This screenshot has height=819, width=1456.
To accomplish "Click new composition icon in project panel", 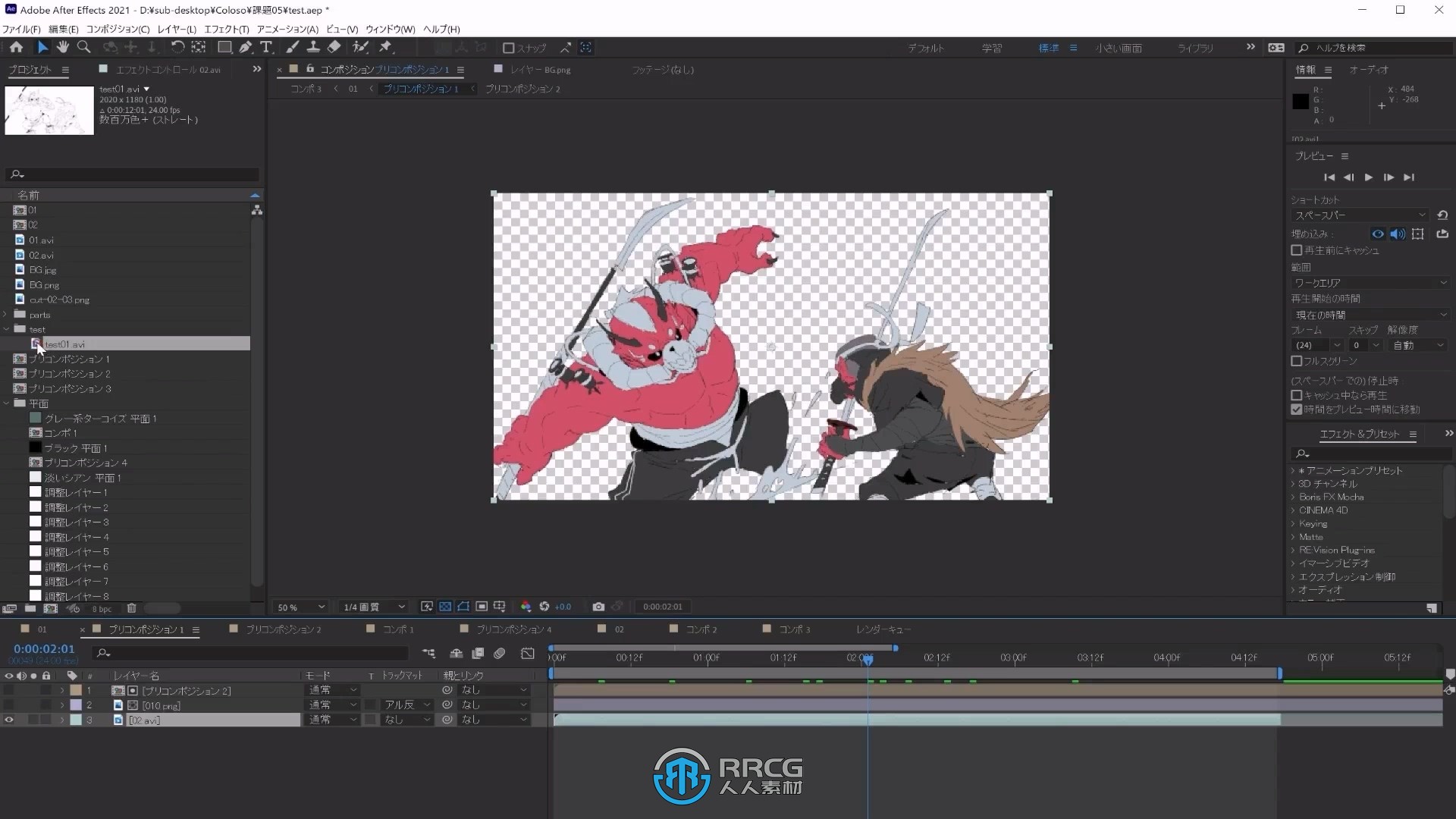I will pyautogui.click(x=51, y=608).
